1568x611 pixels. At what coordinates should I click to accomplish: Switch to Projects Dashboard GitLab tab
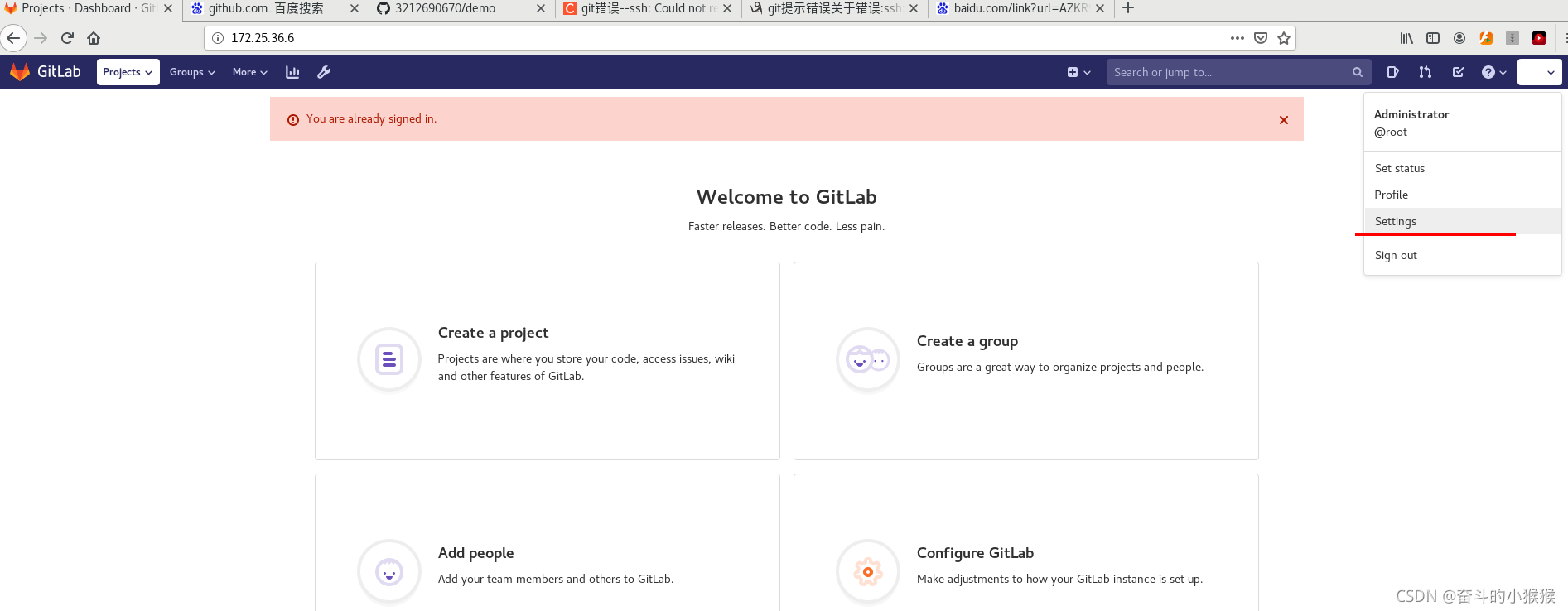coord(89,8)
